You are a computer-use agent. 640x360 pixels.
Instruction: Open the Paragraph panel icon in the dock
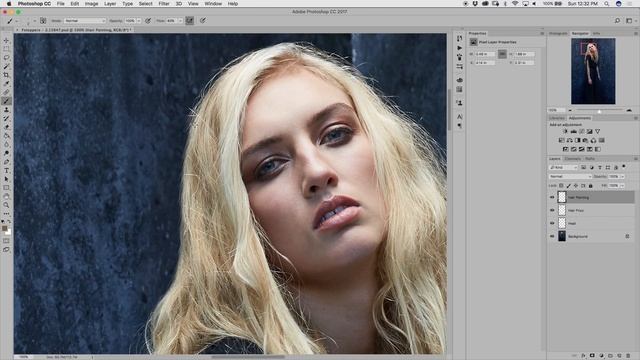click(460, 126)
